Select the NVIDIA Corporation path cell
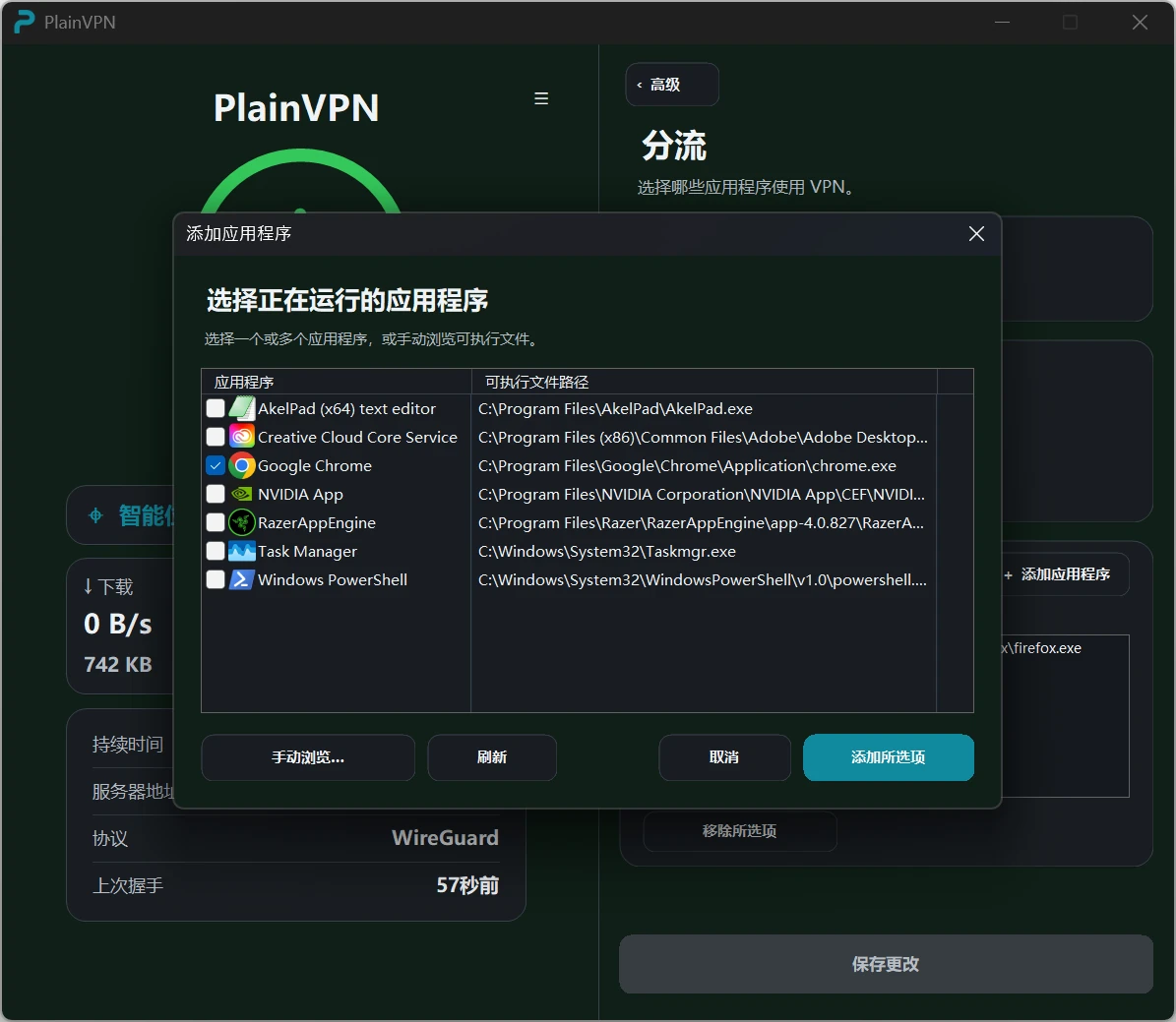1176x1022 pixels. coord(702,494)
